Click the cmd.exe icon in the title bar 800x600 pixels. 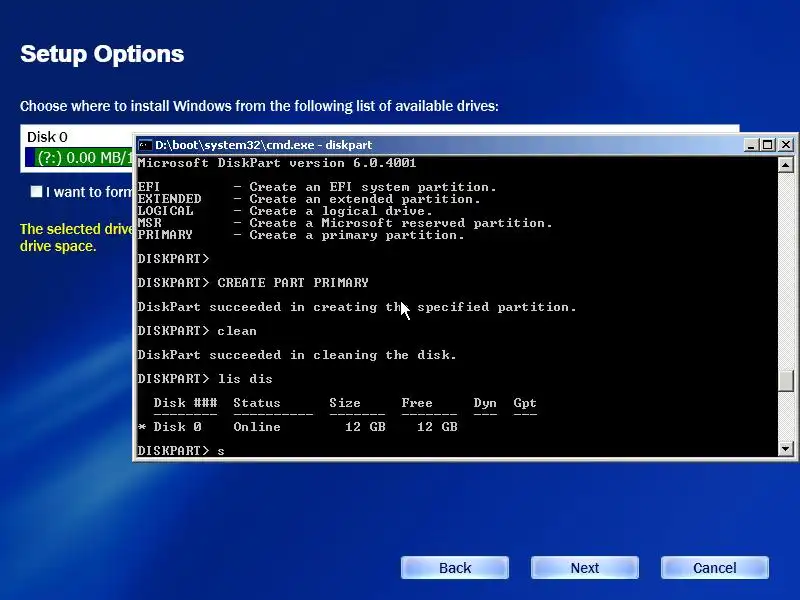pyautogui.click(x=145, y=145)
